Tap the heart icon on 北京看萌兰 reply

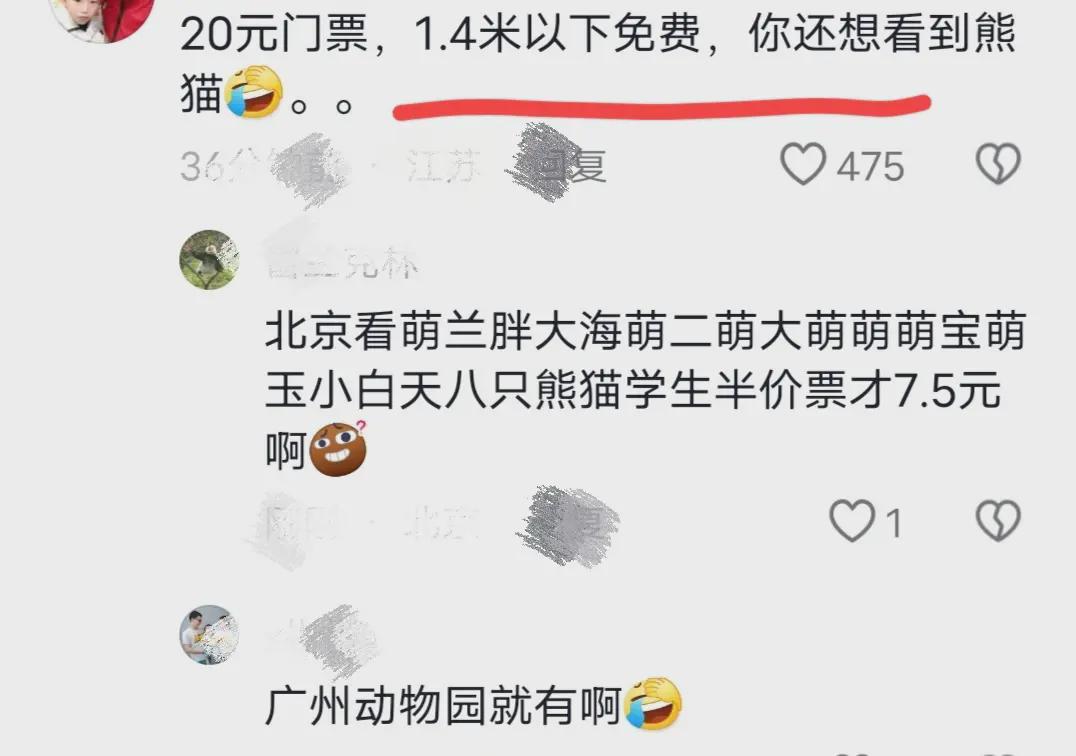point(852,521)
